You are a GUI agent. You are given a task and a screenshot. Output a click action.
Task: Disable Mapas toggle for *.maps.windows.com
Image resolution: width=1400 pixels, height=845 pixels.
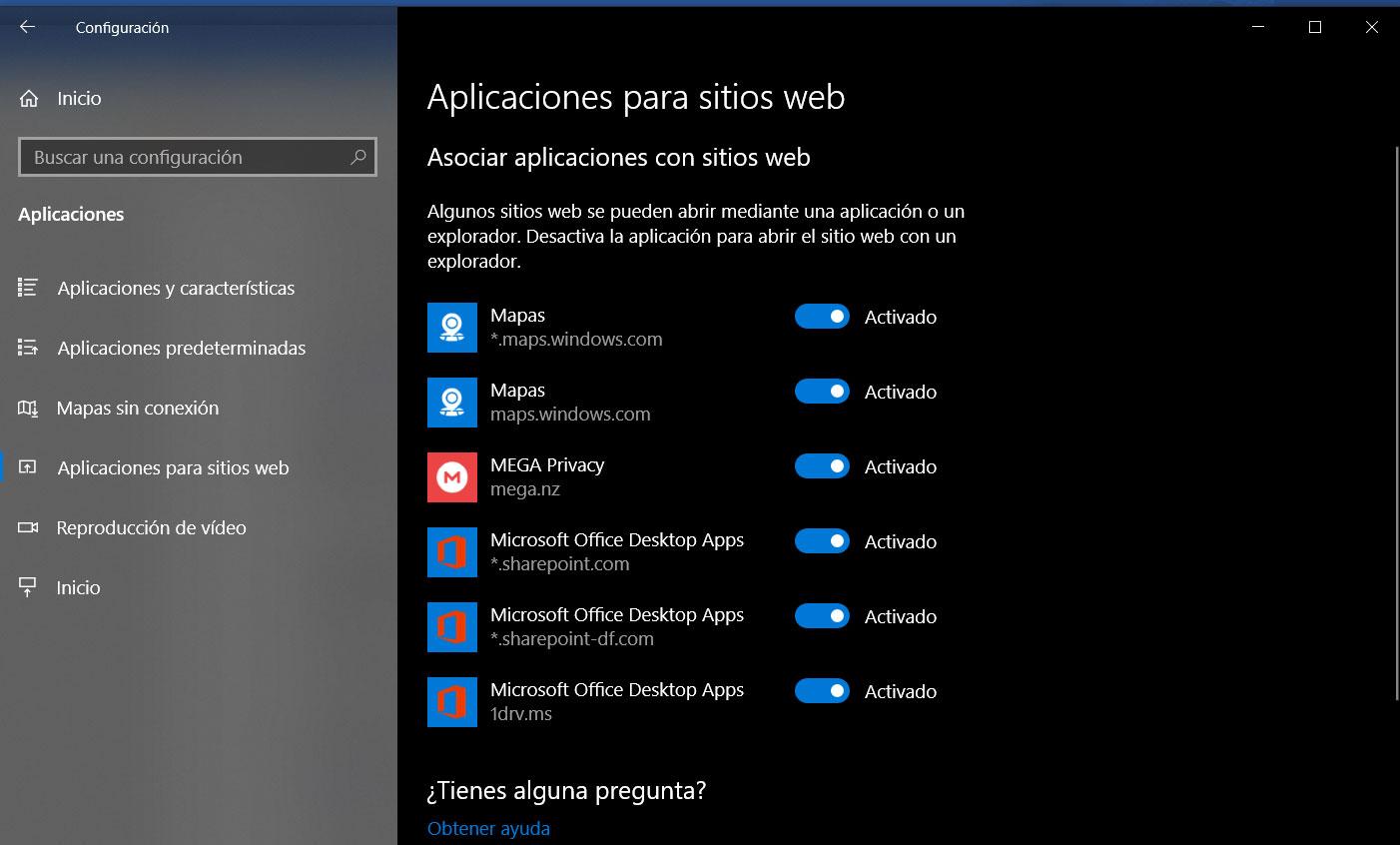coord(822,317)
